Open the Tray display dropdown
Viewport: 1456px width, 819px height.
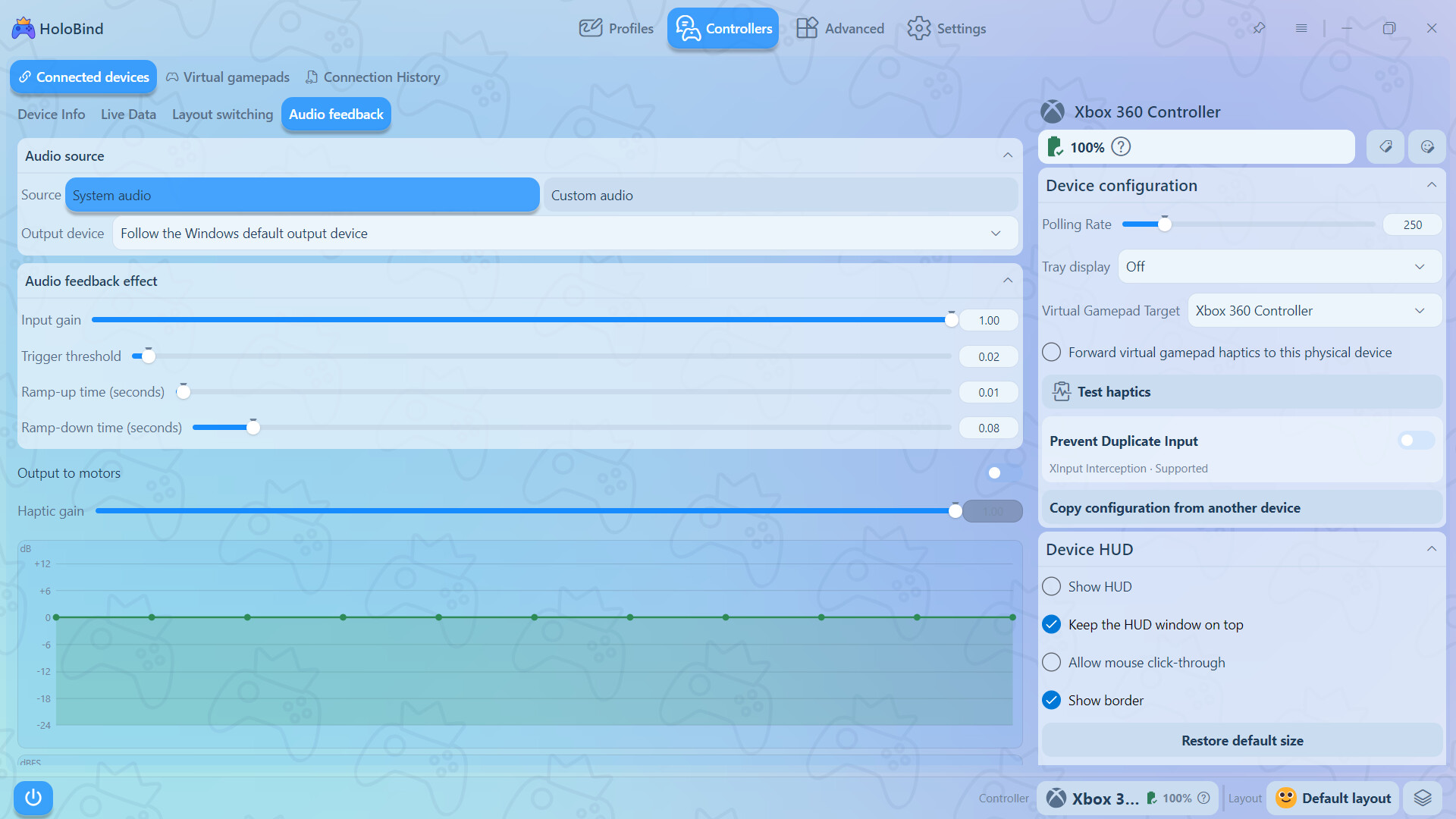1279,267
